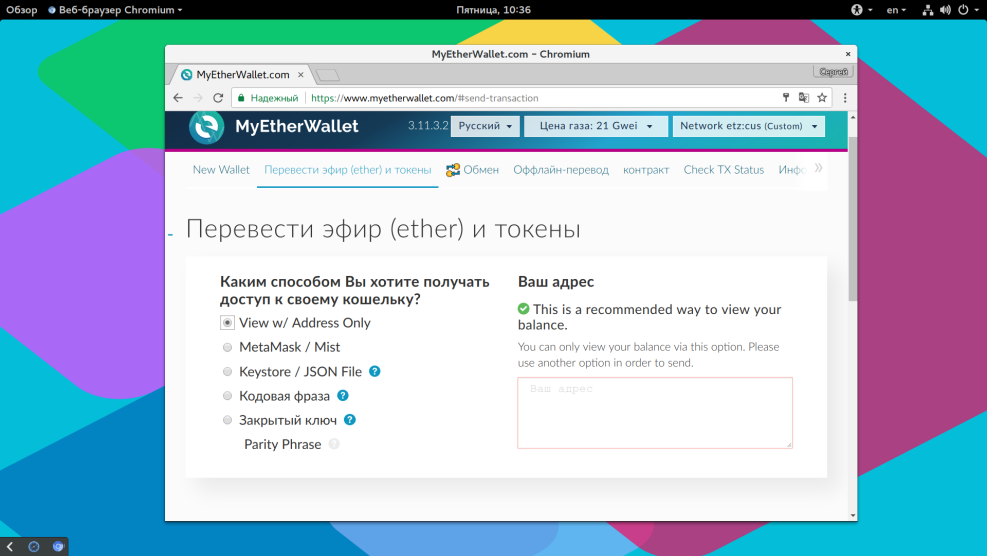Show help for Keystore / JSON File
Screen dimensions: 987x556
375,372
